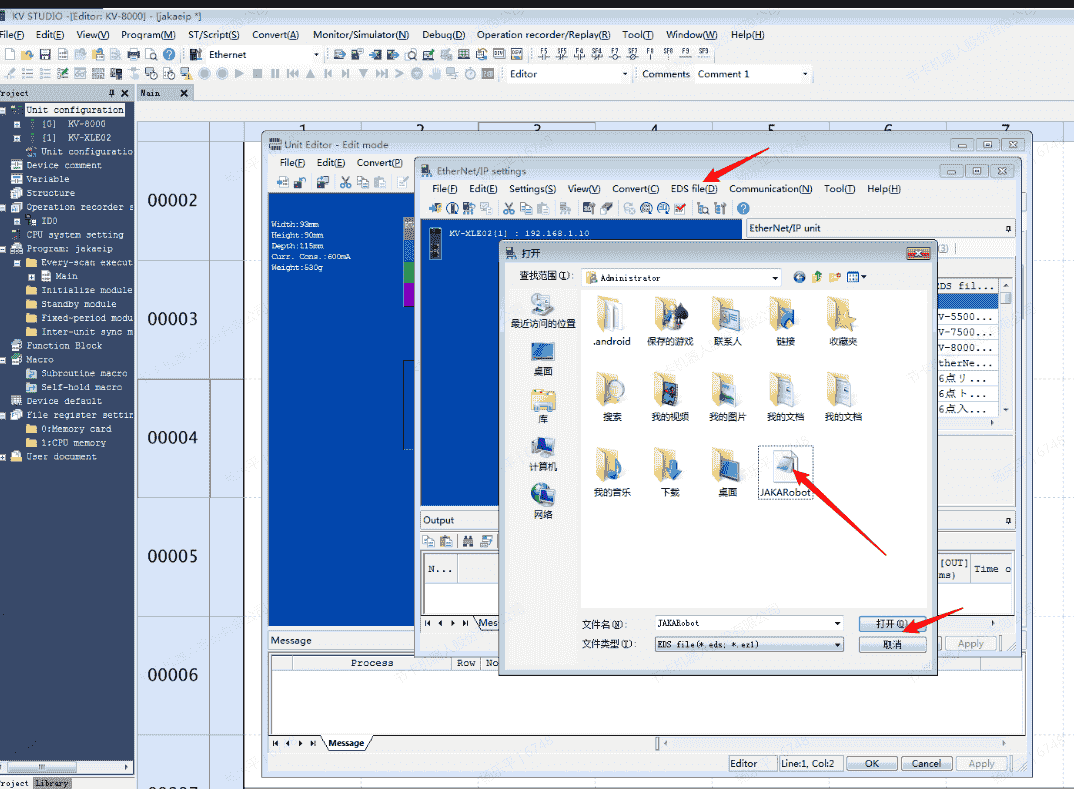
Task: Open the EDS file menu
Action: click(693, 188)
